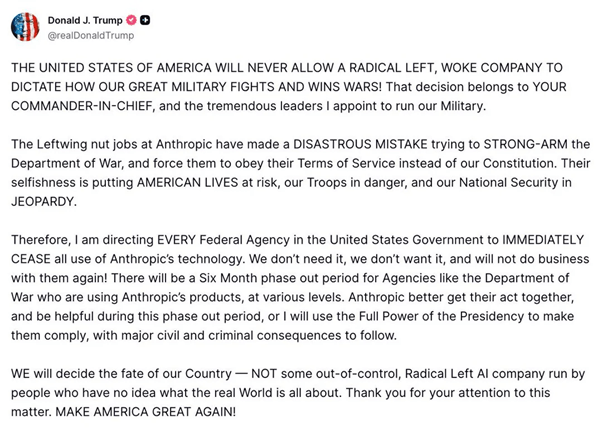
Task: Click the final paragraph starting 'WE will decide'
Action: (300, 394)
